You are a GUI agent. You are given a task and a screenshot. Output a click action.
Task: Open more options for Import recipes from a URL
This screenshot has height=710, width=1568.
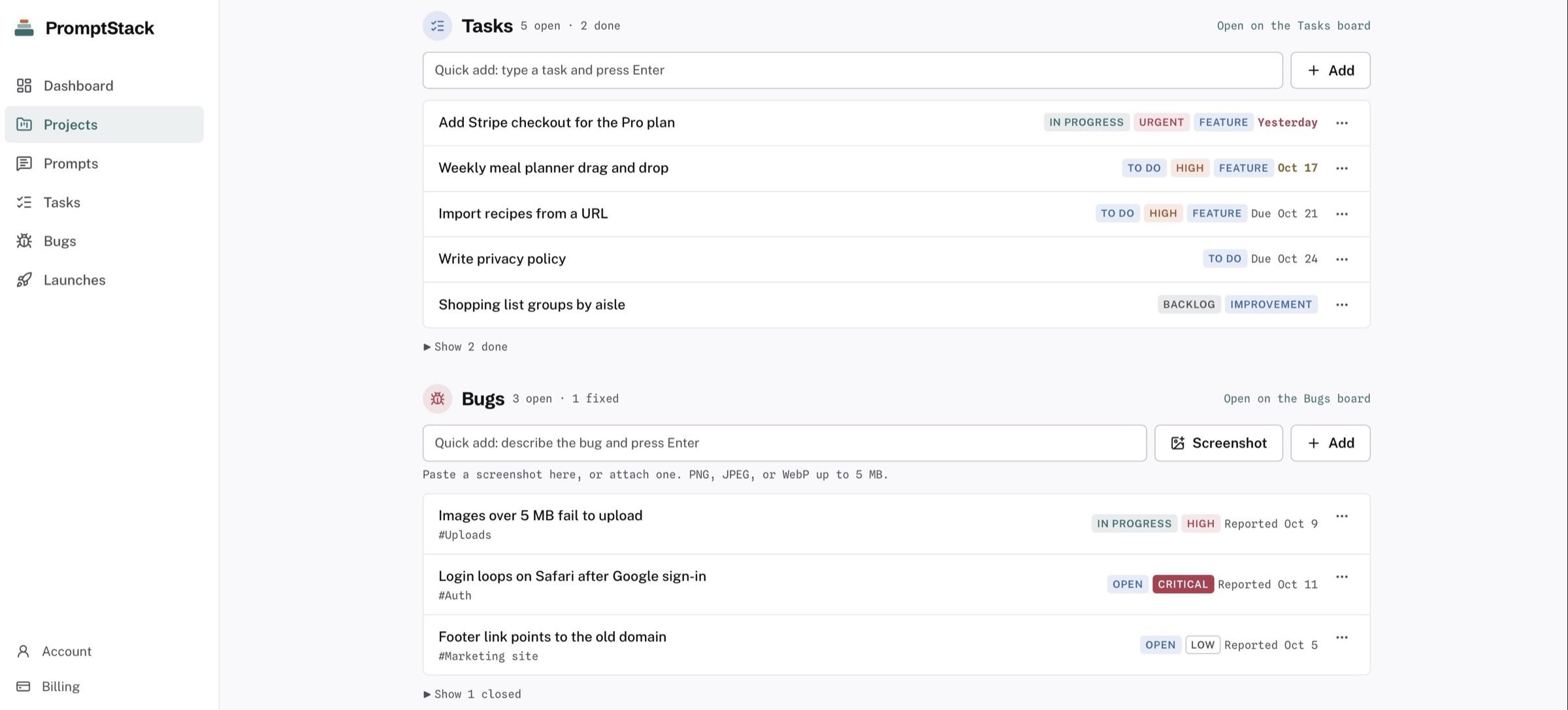pyautogui.click(x=1342, y=214)
